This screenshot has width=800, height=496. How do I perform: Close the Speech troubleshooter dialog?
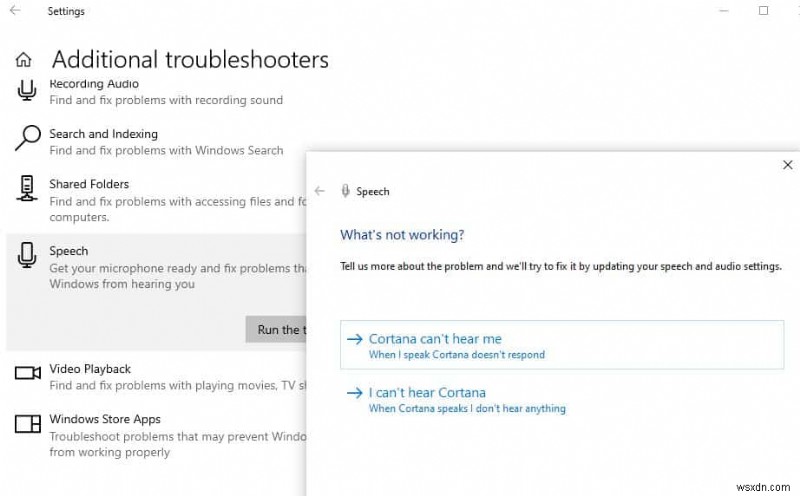pyautogui.click(x=787, y=165)
